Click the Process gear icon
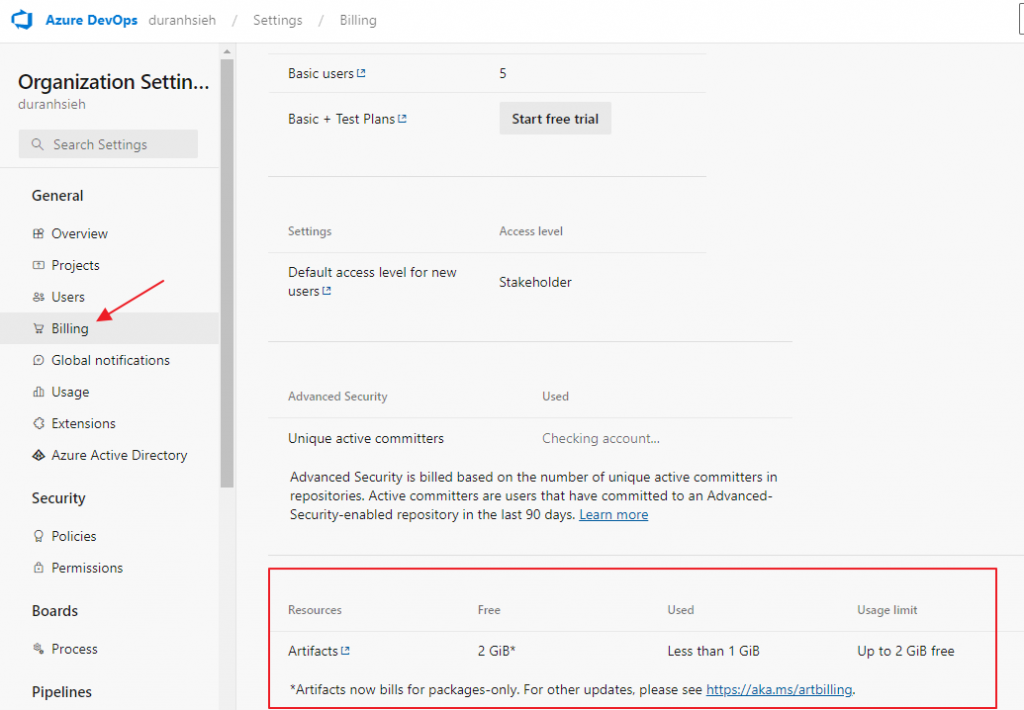The image size is (1024, 710). tap(39, 649)
